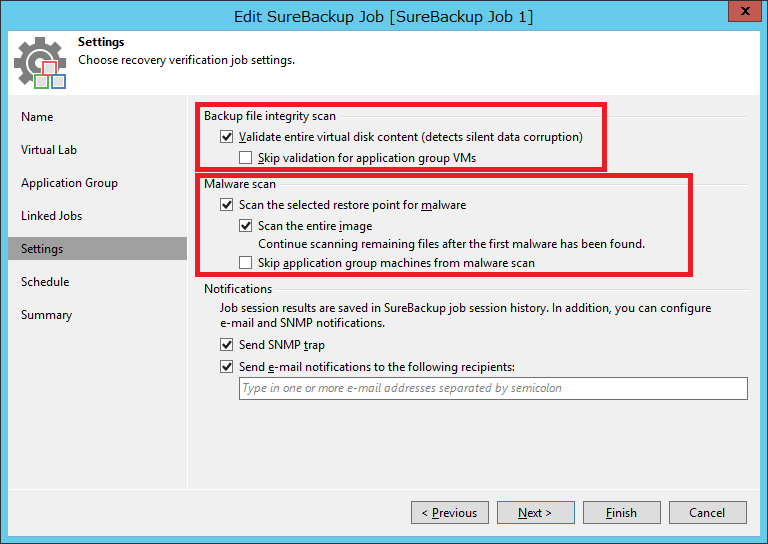Viewport: 768px width, 544px height.
Task: Enable Skip validation for application group VMs
Action: (245, 158)
